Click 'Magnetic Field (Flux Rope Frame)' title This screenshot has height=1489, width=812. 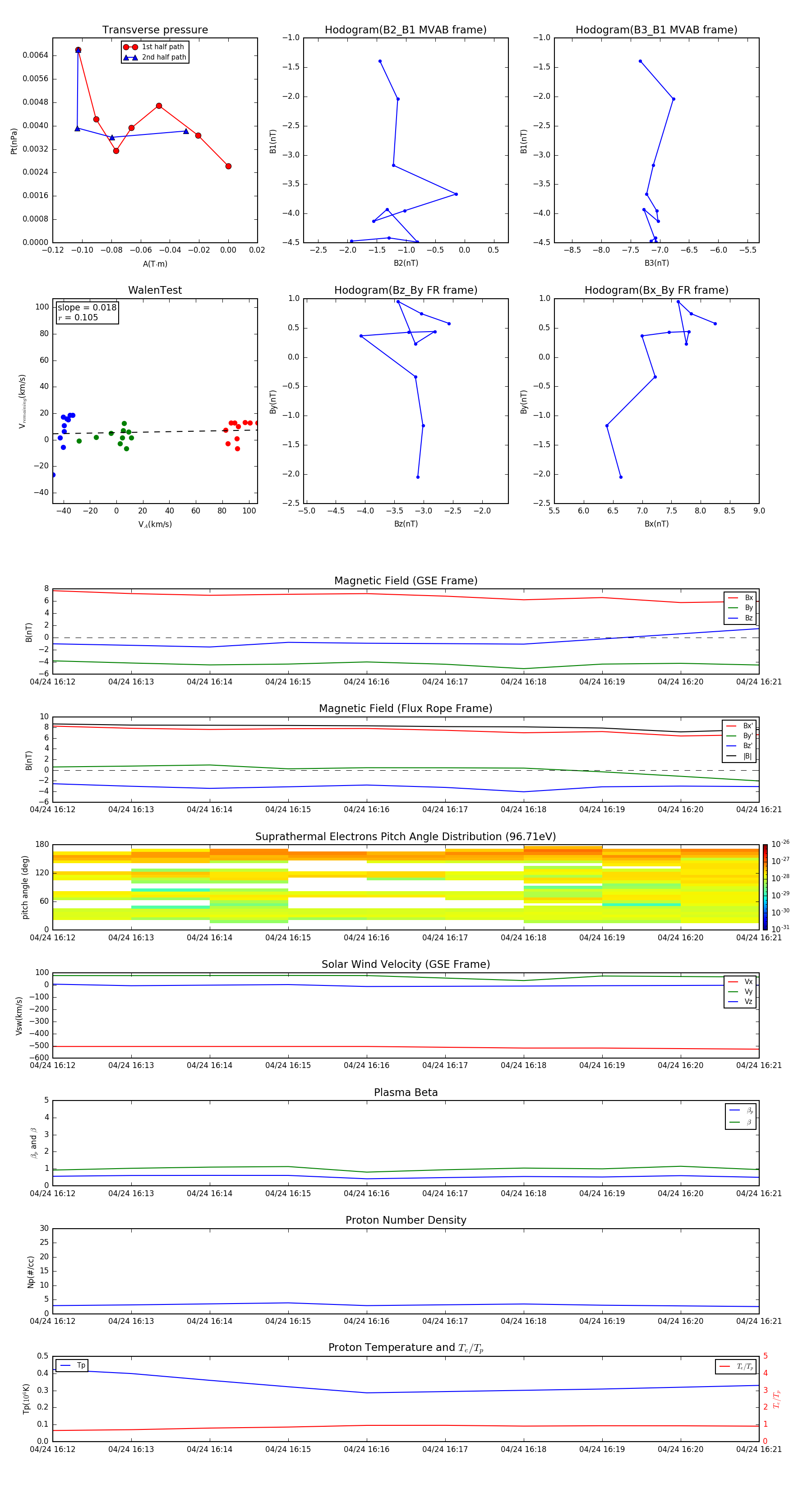(x=406, y=709)
